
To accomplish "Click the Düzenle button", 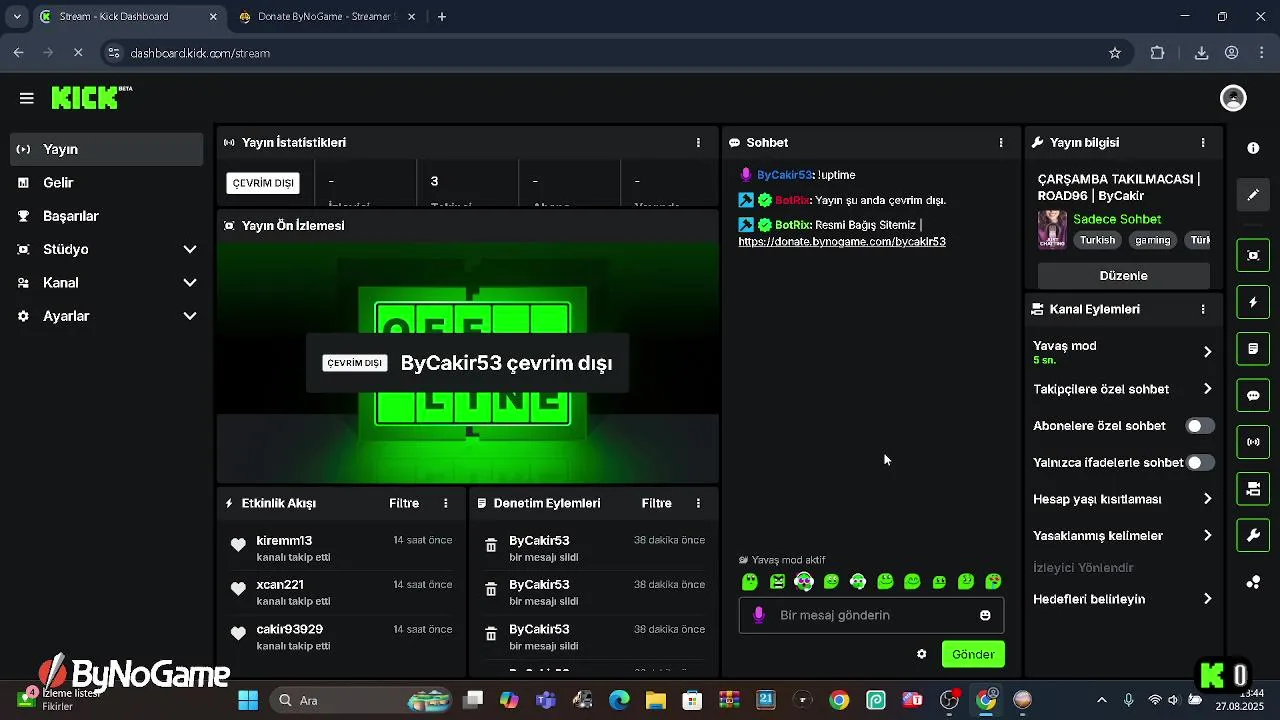I will tap(1123, 275).
